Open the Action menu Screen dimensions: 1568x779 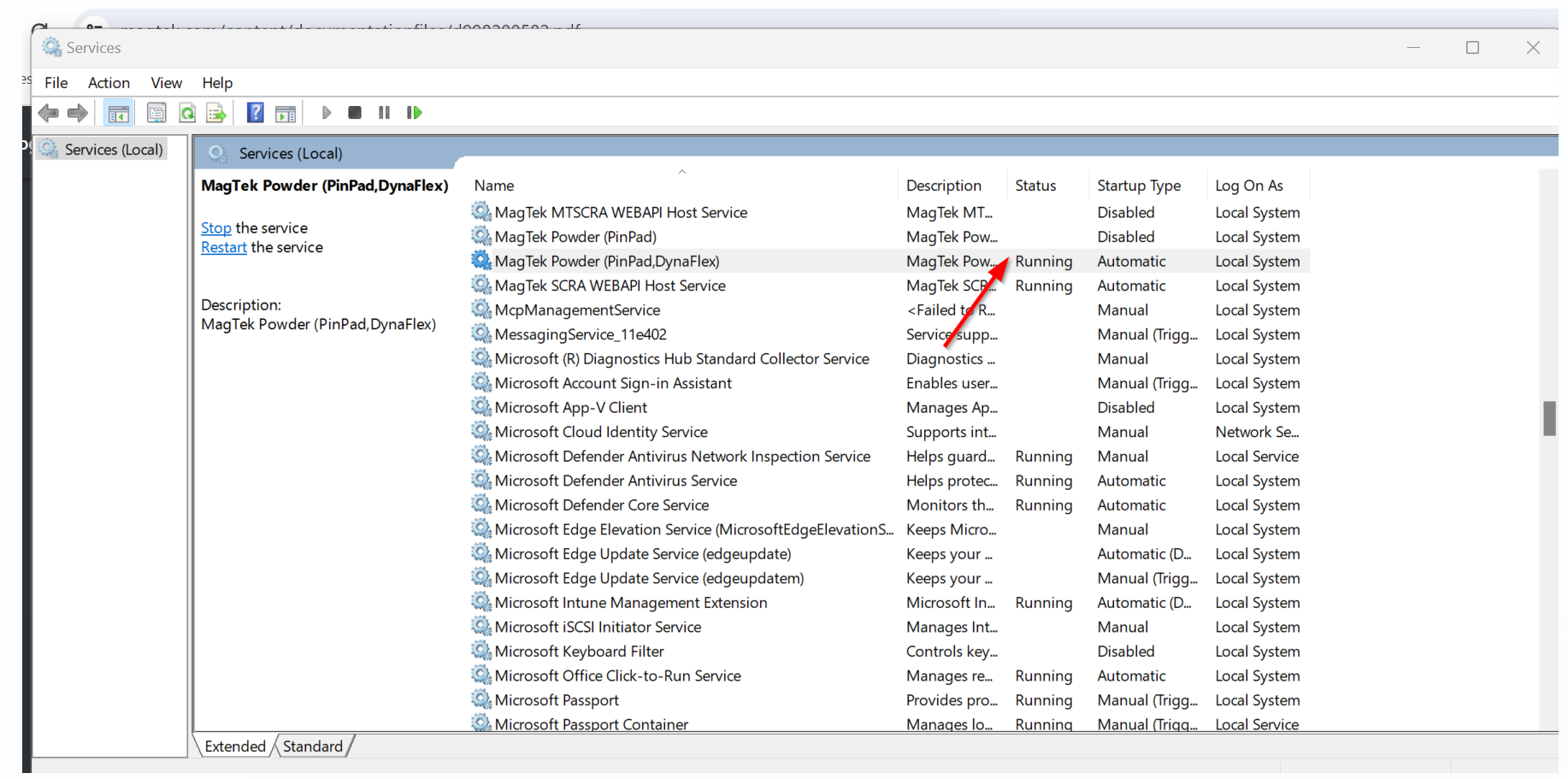tap(109, 83)
